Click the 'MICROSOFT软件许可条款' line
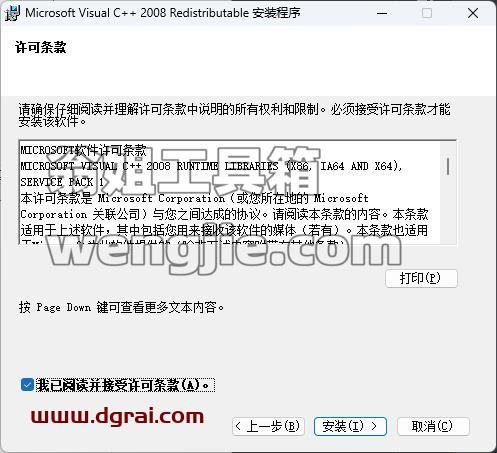The width and height of the screenshot is (497, 453). (x=83, y=150)
